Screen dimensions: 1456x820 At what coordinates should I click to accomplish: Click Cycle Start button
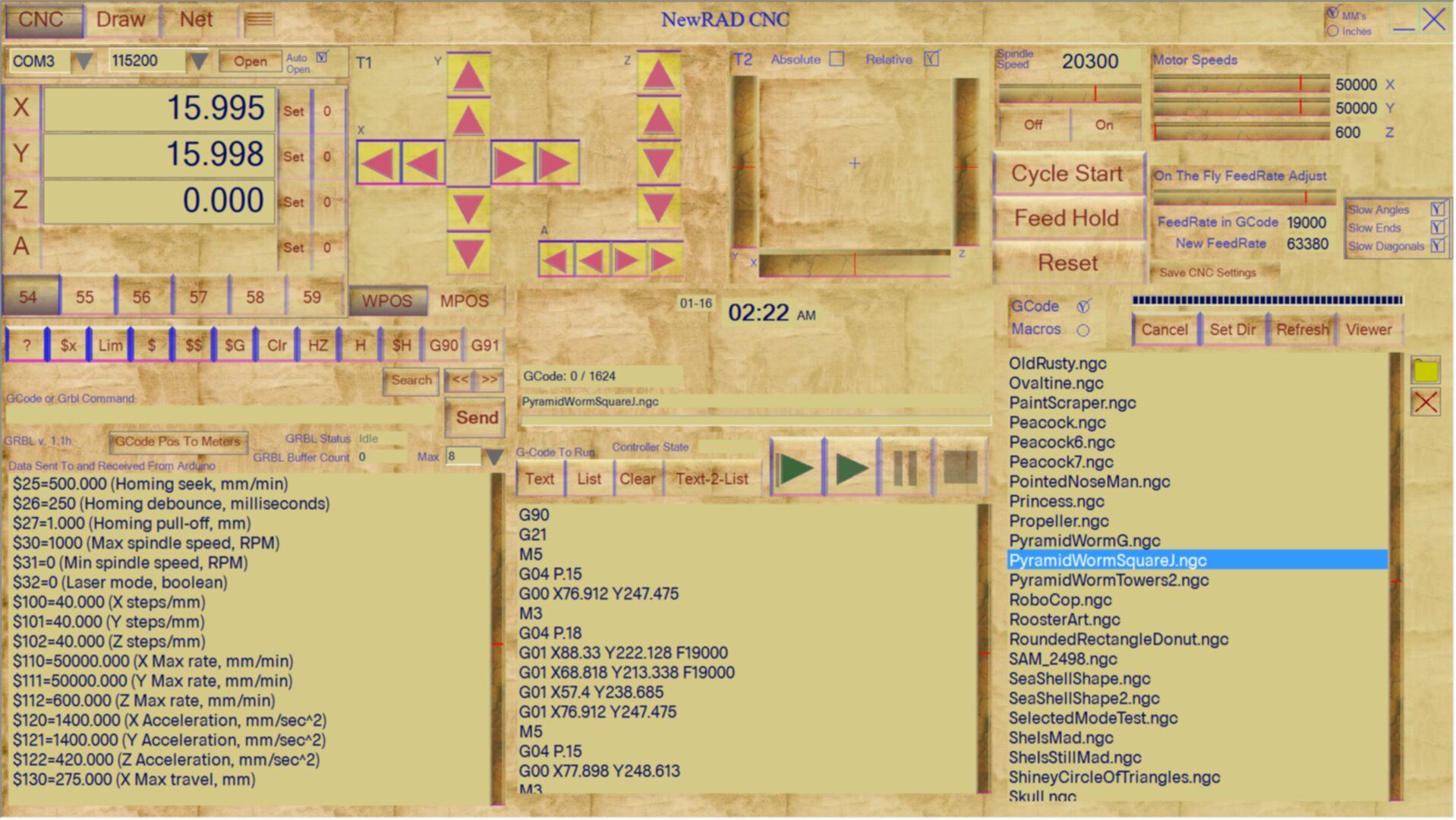pyautogui.click(x=1067, y=174)
